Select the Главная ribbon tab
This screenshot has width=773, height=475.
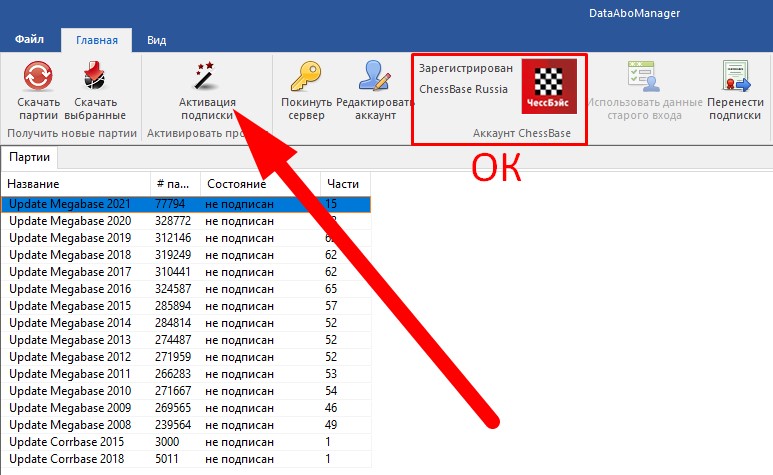(x=95, y=41)
